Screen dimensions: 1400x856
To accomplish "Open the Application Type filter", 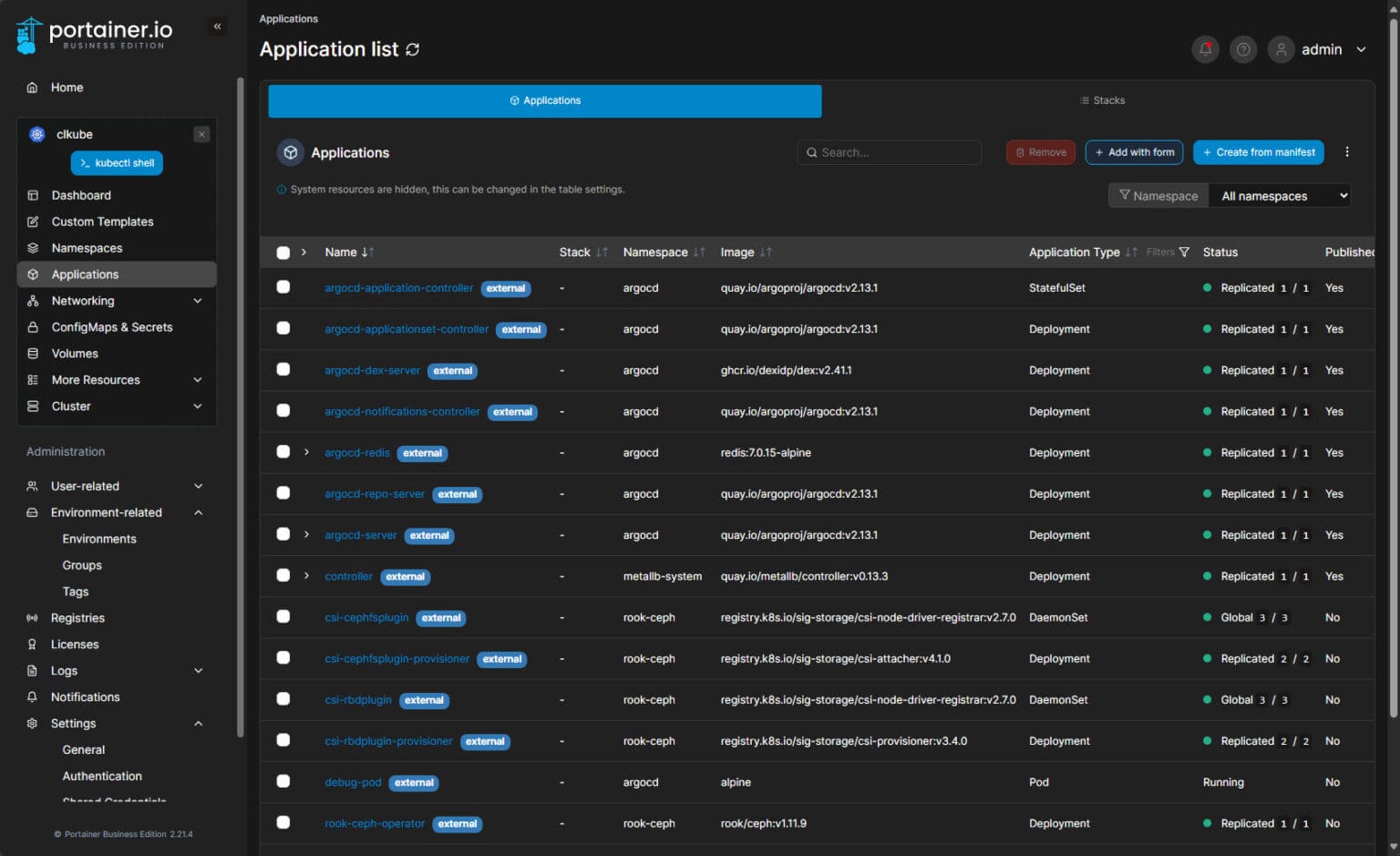I will tap(1183, 252).
